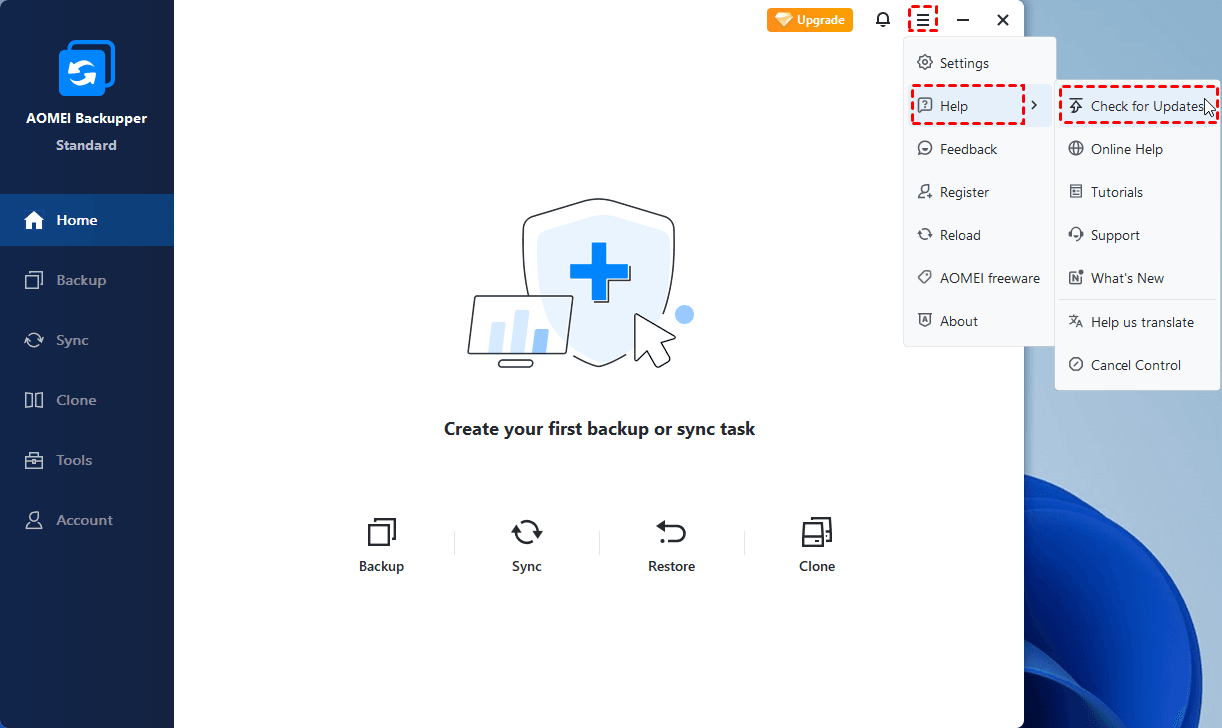
Task: Open the notifications bell
Action: 883,20
